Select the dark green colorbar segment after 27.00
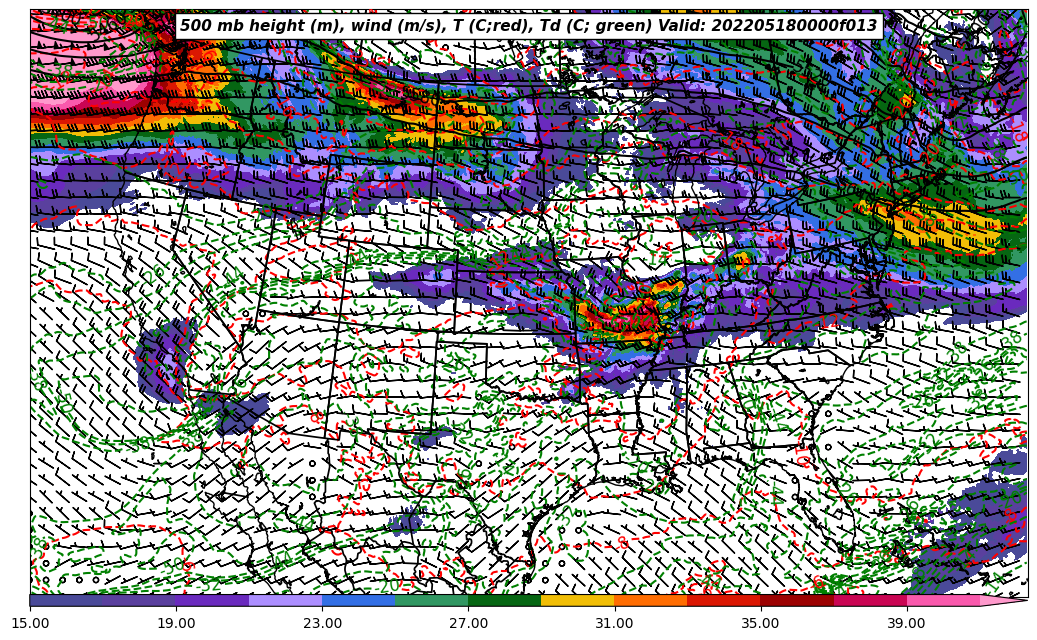 505,600
